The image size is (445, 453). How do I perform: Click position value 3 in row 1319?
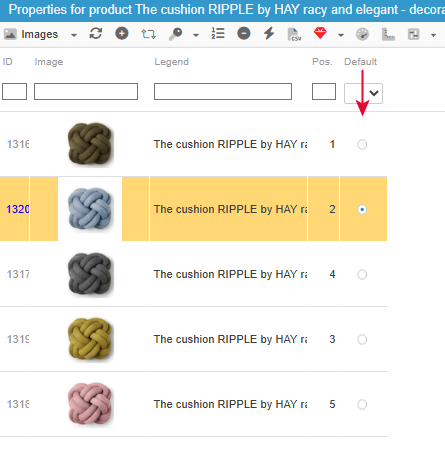[332, 339]
